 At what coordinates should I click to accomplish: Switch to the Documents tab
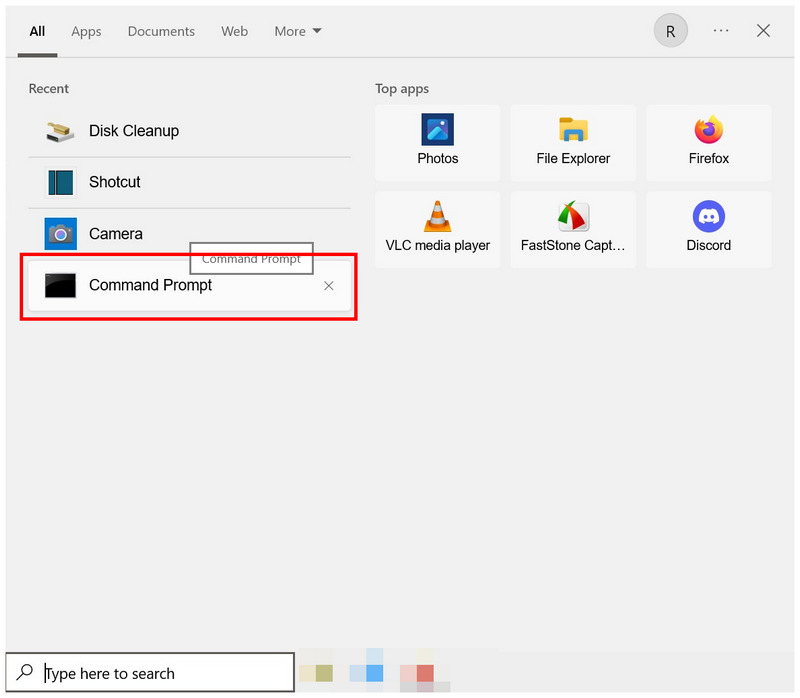[x=161, y=32]
